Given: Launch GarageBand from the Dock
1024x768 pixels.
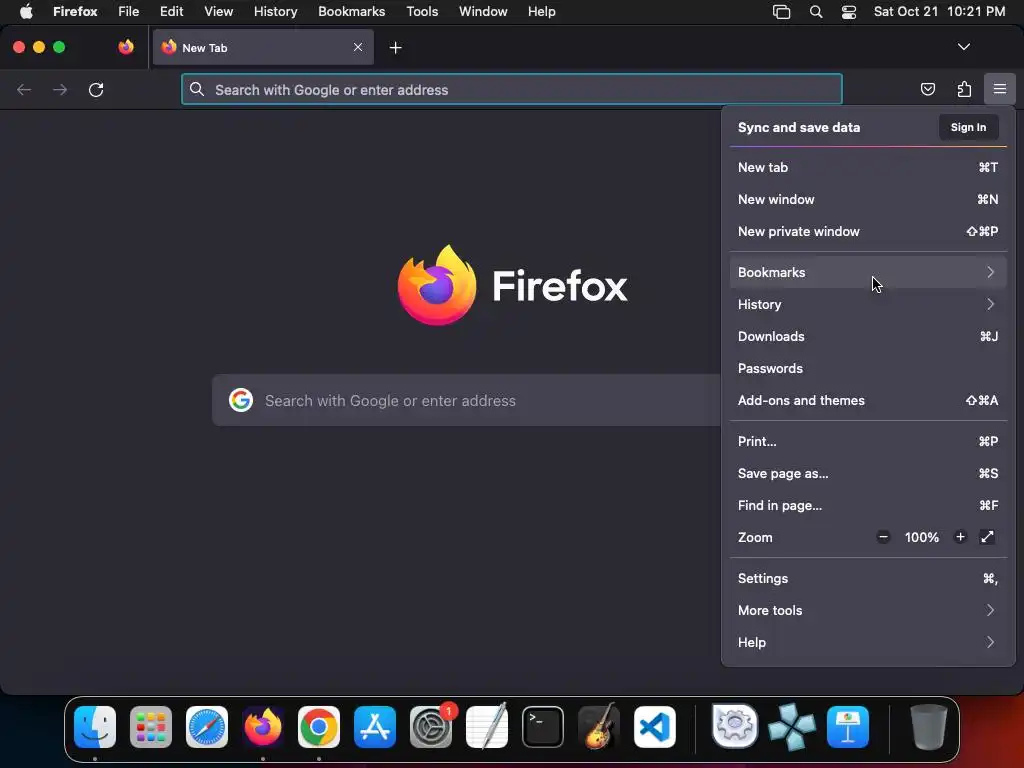Looking at the screenshot, I should [x=598, y=727].
